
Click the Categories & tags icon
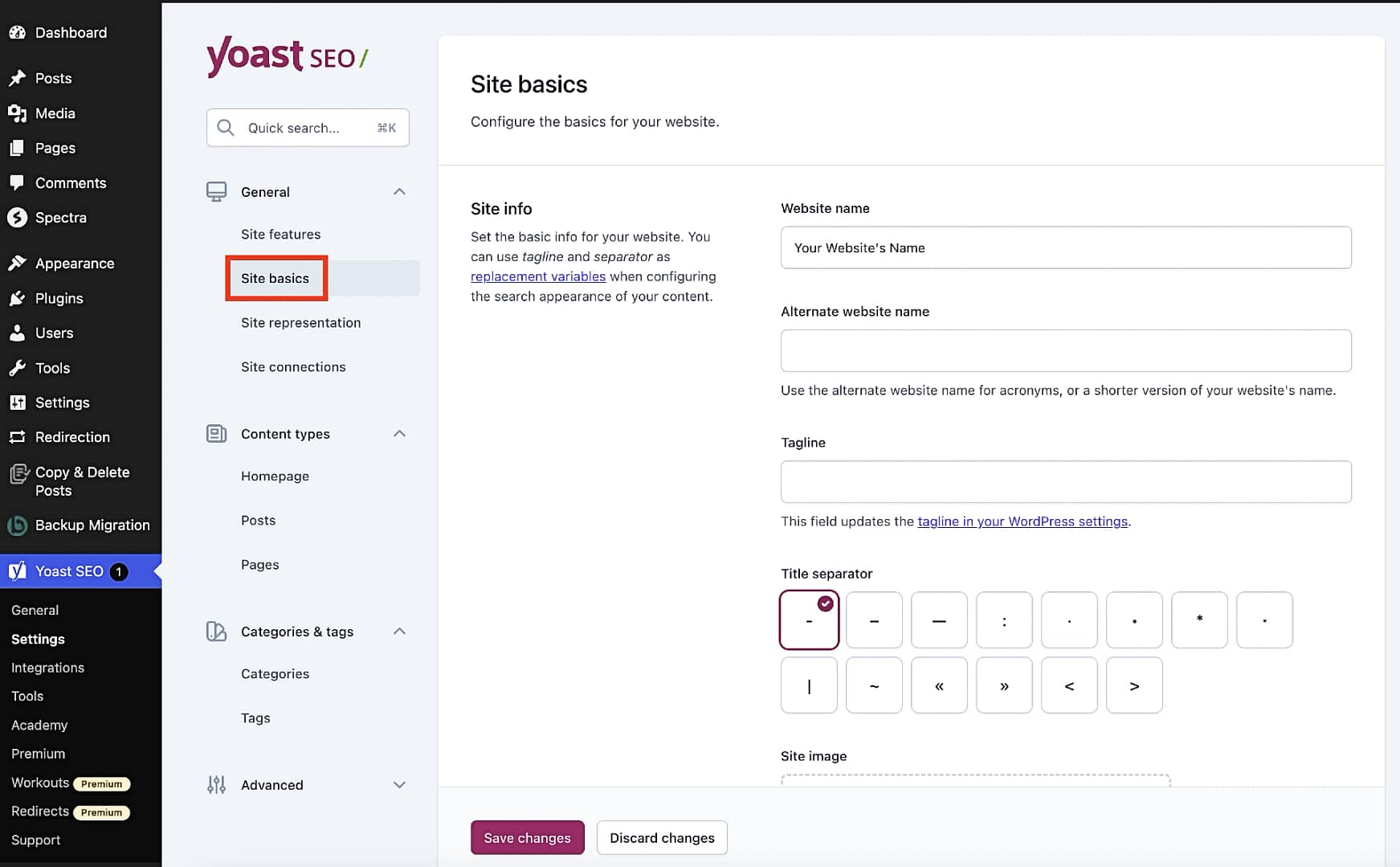coord(216,632)
